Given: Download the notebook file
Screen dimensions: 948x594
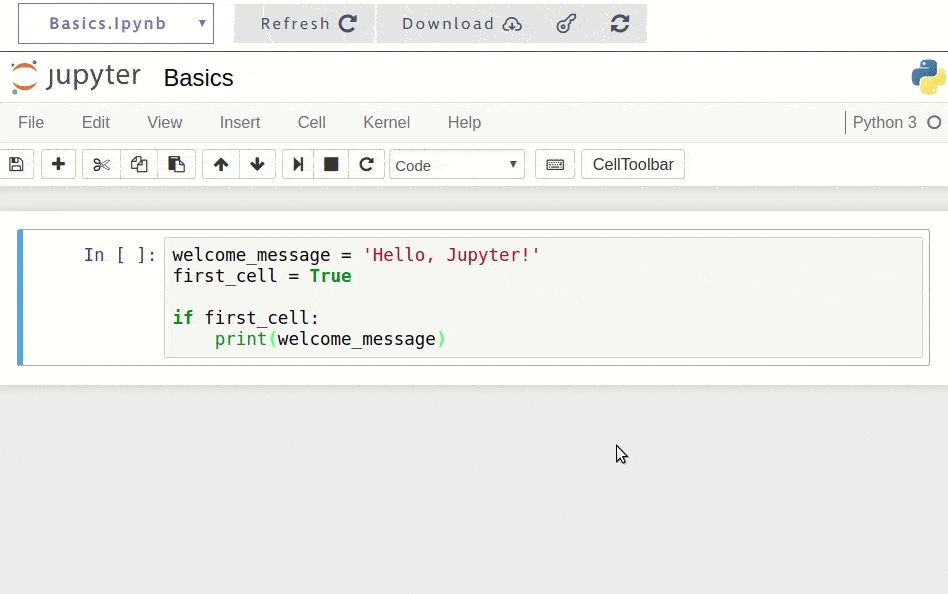Looking at the screenshot, I should point(461,23).
